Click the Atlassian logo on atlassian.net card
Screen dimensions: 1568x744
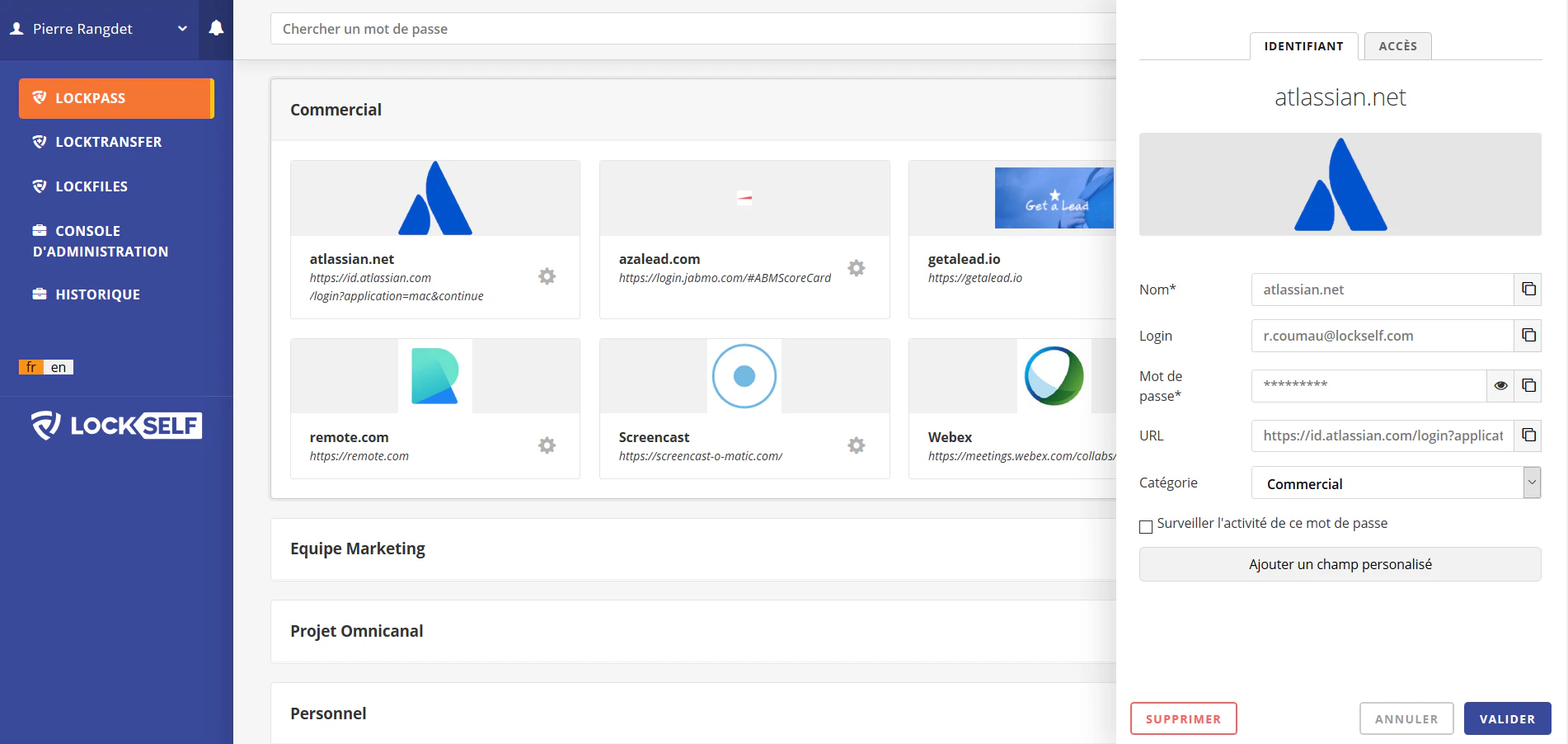pyautogui.click(x=435, y=198)
